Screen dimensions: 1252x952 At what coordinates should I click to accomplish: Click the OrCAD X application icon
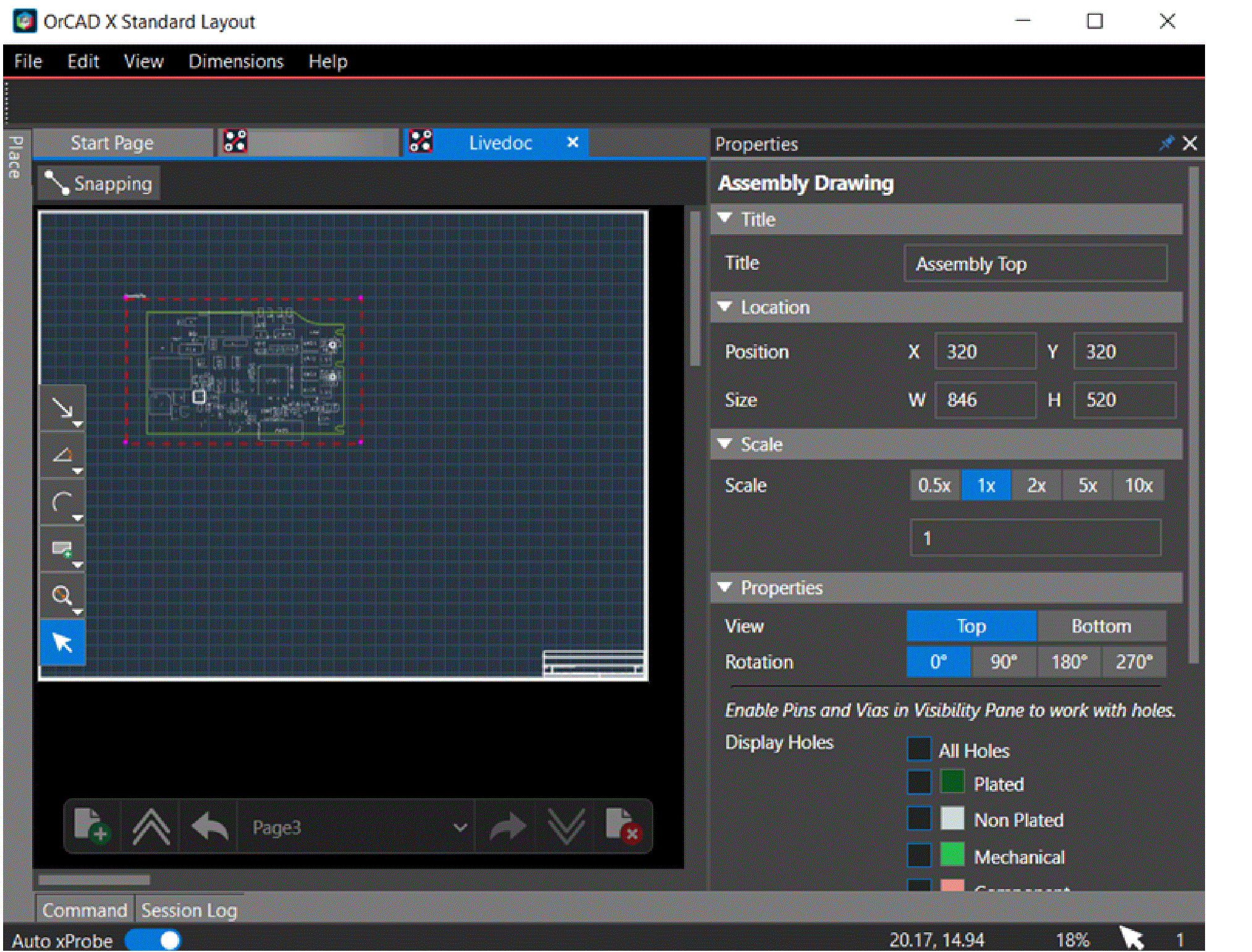click(x=25, y=21)
